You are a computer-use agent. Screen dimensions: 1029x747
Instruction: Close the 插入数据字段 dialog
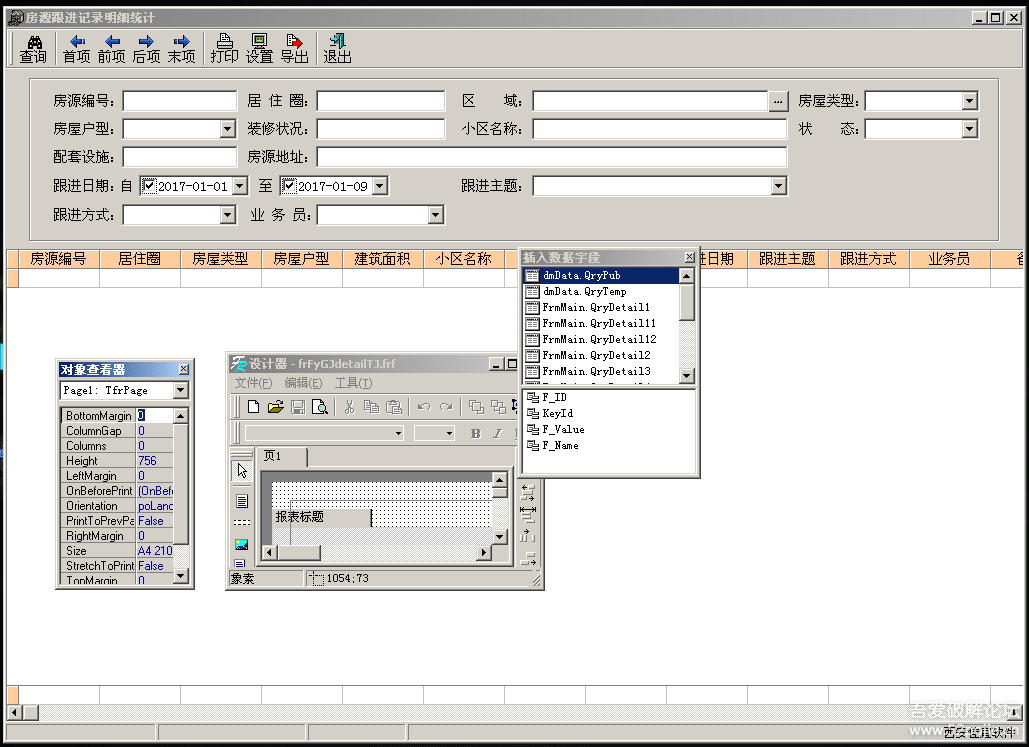pos(689,257)
